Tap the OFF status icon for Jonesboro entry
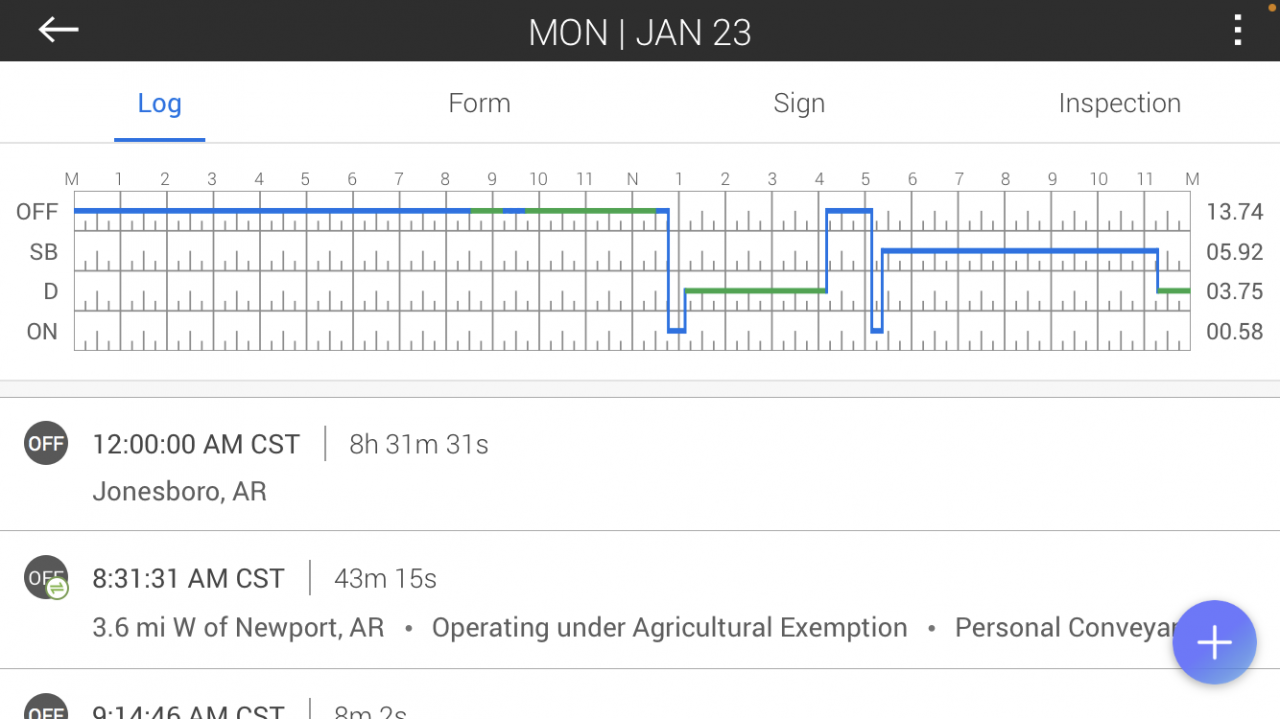This screenshot has width=1280, height=719. [x=46, y=444]
